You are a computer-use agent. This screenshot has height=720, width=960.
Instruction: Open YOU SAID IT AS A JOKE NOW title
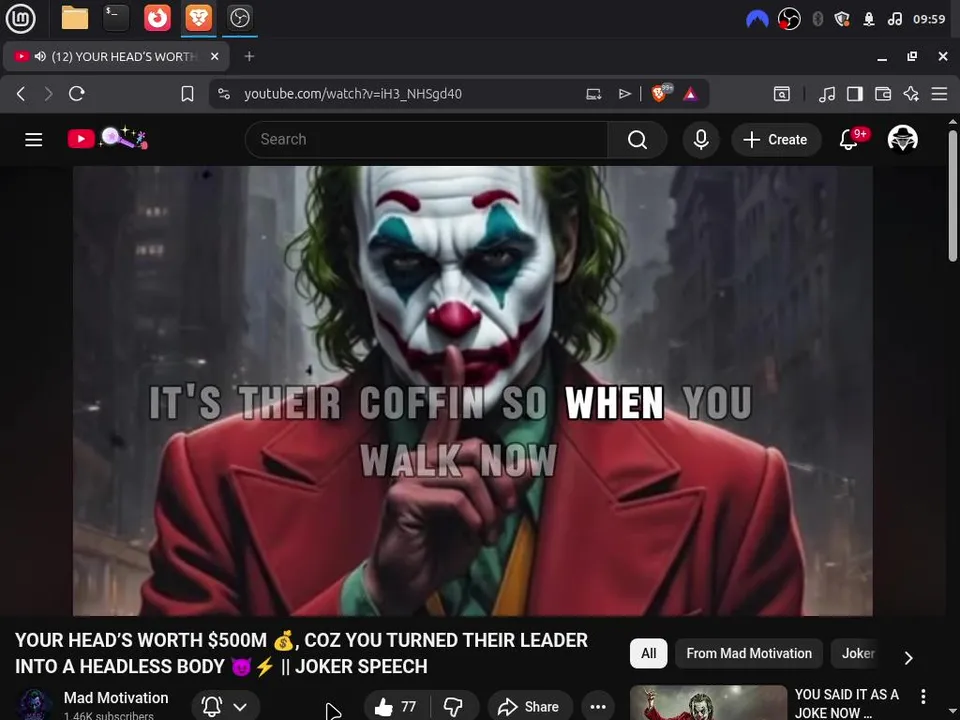click(x=847, y=703)
